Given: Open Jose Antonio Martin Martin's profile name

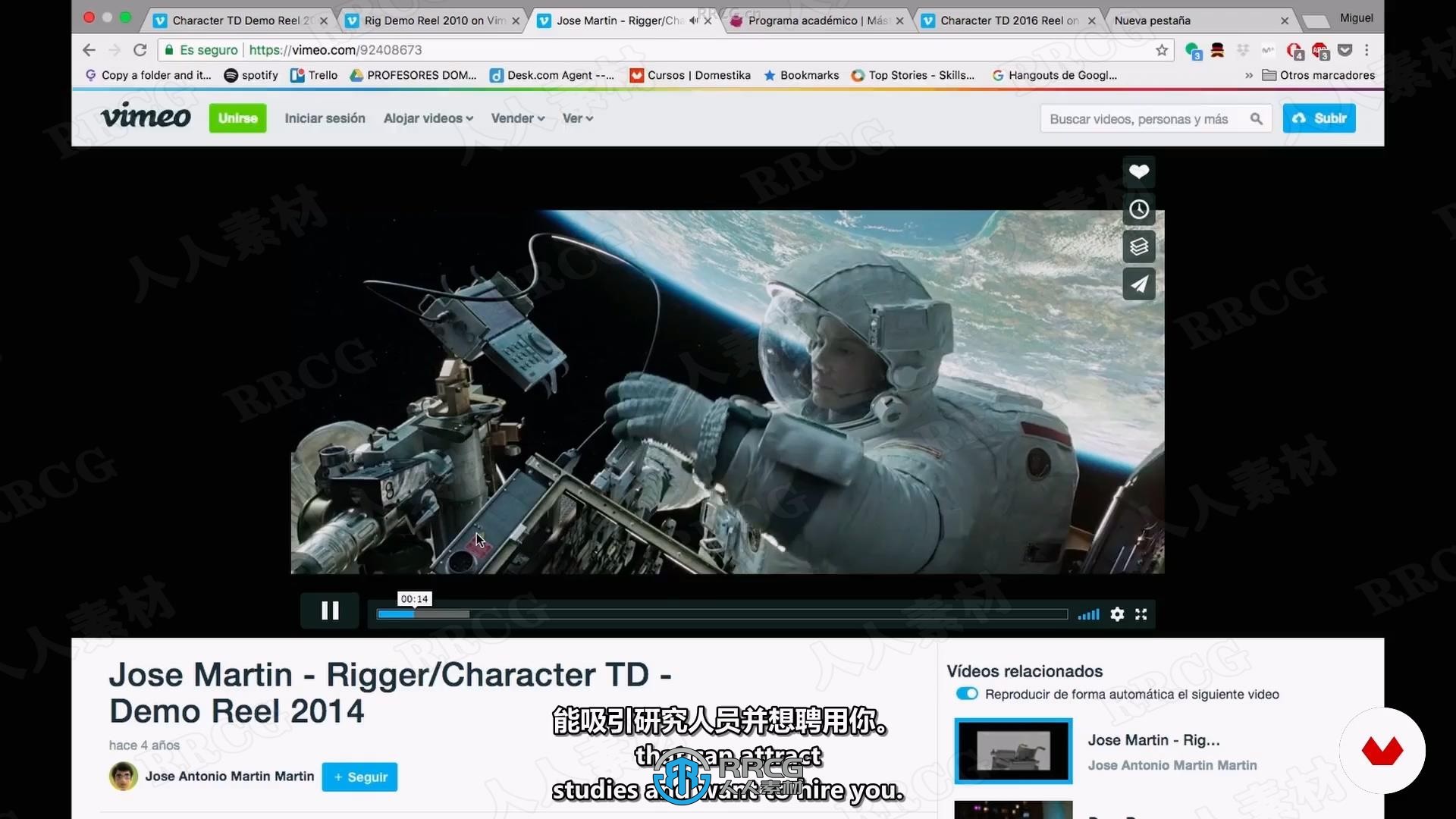Looking at the screenshot, I should [230, 777].
